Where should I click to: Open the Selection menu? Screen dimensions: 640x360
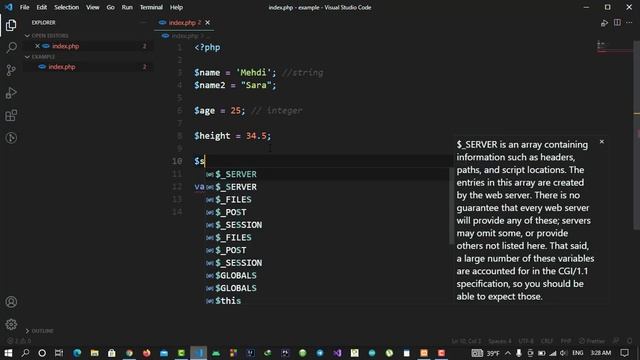coord(67,7)
